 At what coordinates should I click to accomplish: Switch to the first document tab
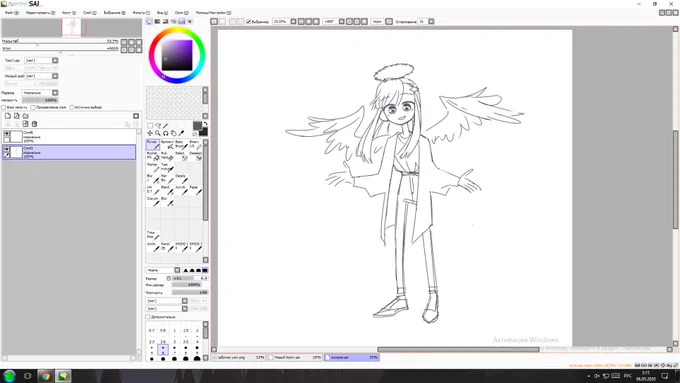pyautogui.click(x=238, y=357)
